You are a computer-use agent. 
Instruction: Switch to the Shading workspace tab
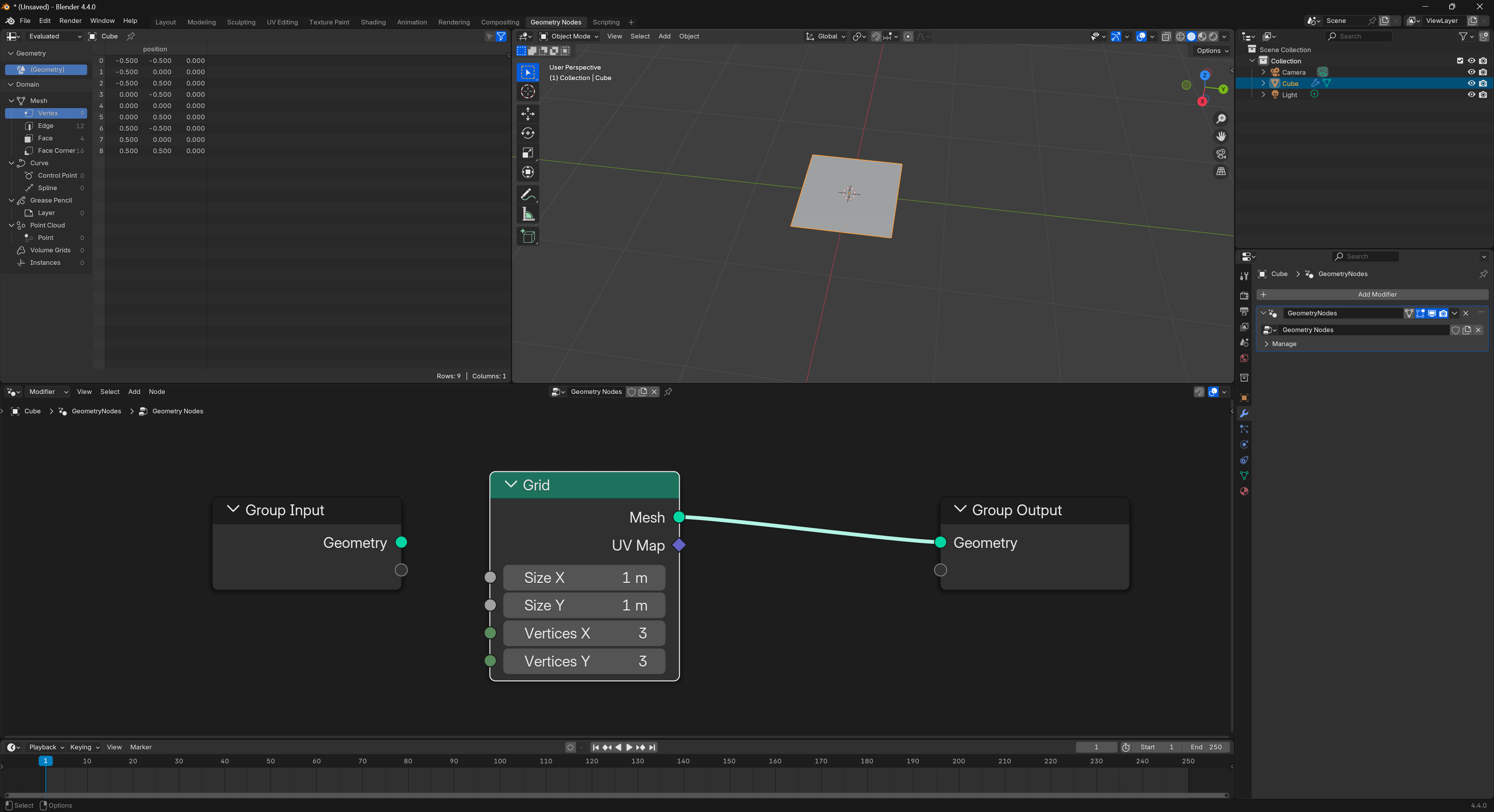click(373, 22)
